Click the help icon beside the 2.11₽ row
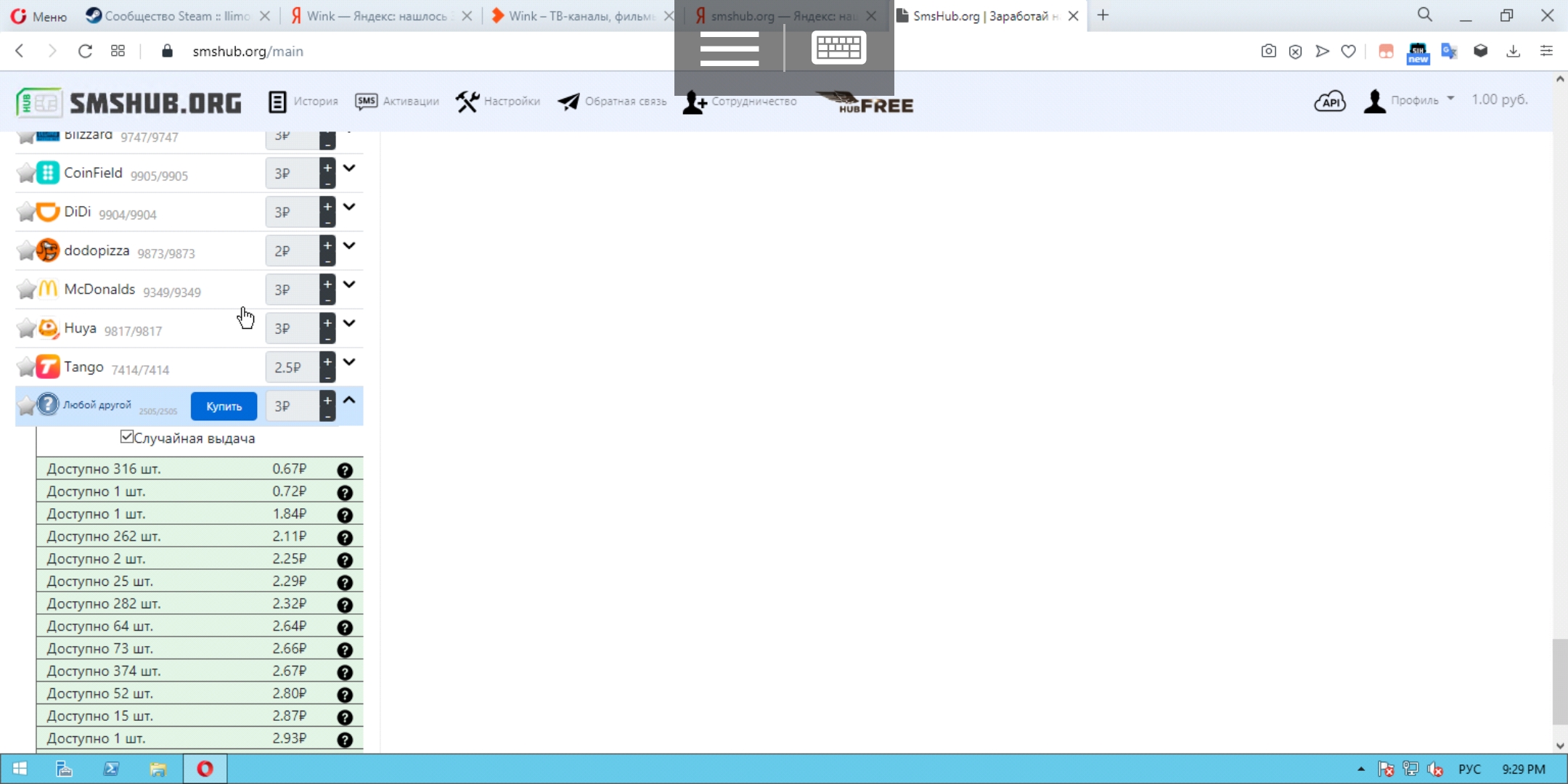 click(x=345, y=538)
